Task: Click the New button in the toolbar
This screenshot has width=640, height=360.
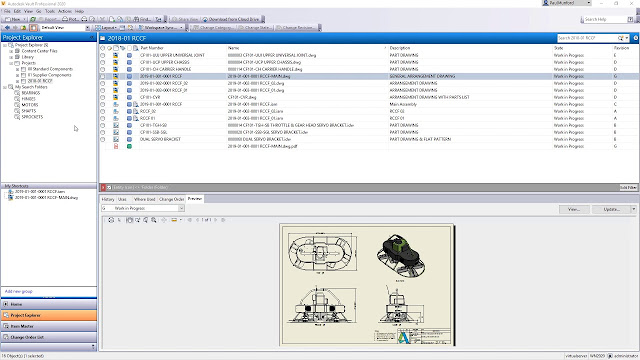Action: click(x=12, y=19)
